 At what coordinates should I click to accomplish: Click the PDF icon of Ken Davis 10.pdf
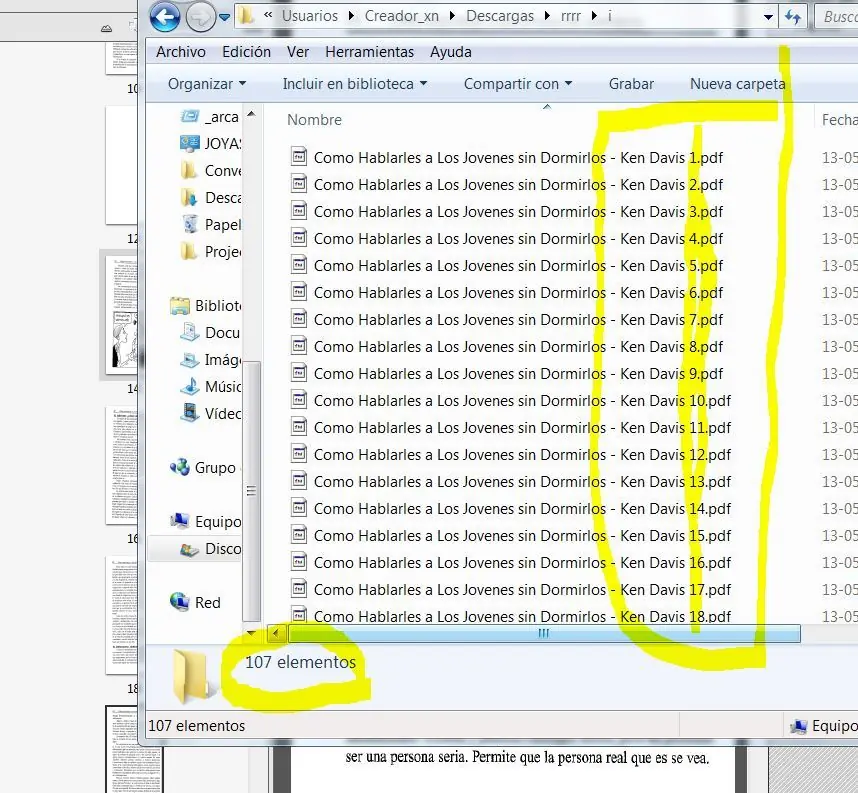tap(299, 400)
